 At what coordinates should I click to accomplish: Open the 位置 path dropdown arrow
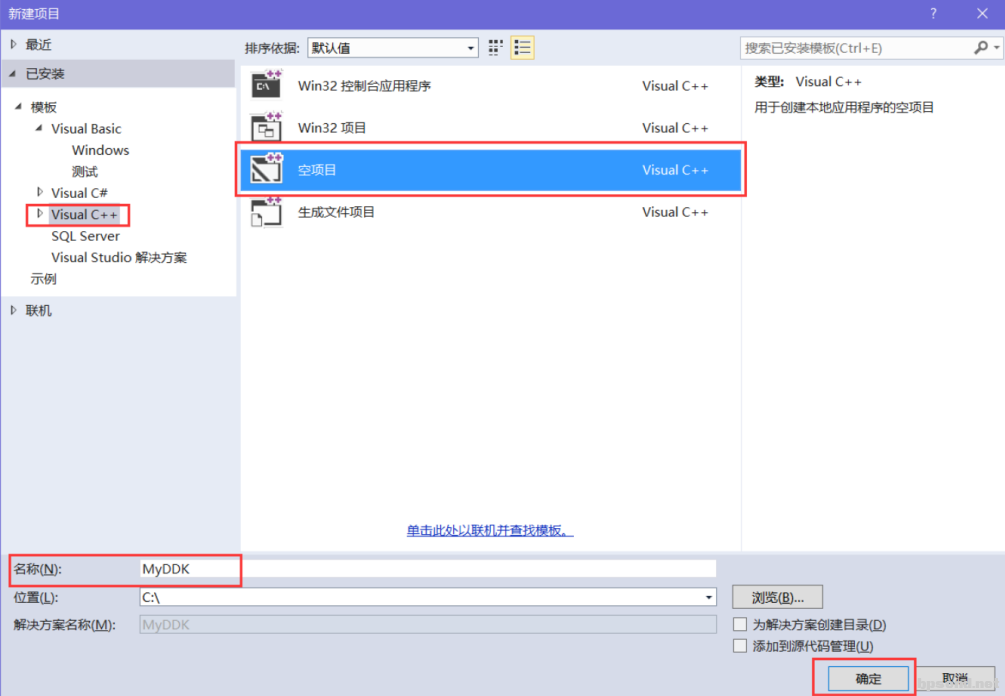(x=708, y=597)
